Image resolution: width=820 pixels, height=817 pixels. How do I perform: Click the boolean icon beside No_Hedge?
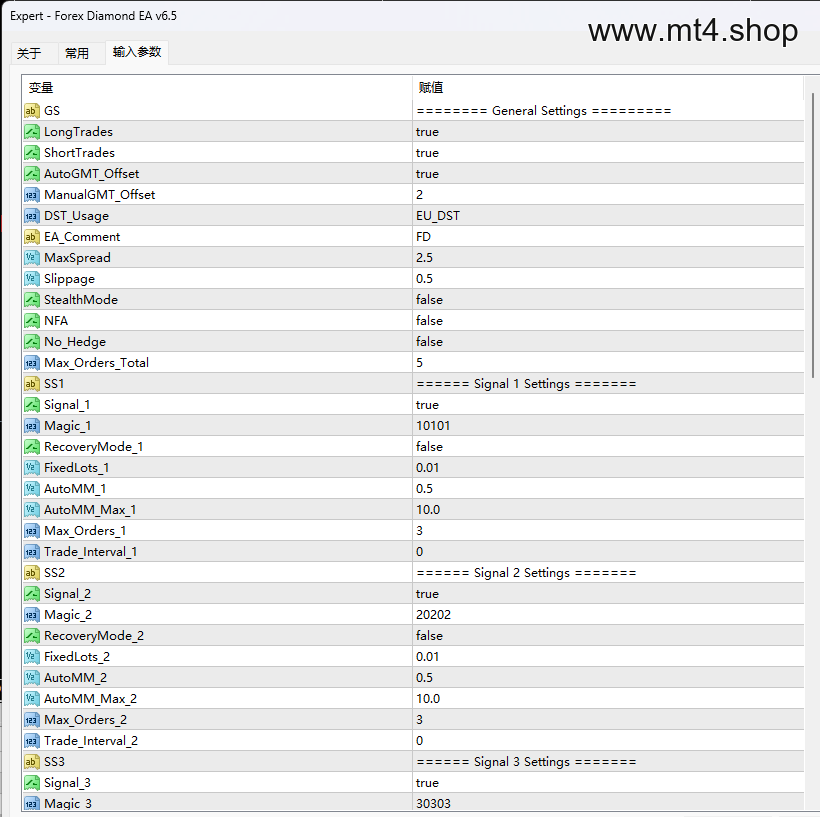pos(32,342)
